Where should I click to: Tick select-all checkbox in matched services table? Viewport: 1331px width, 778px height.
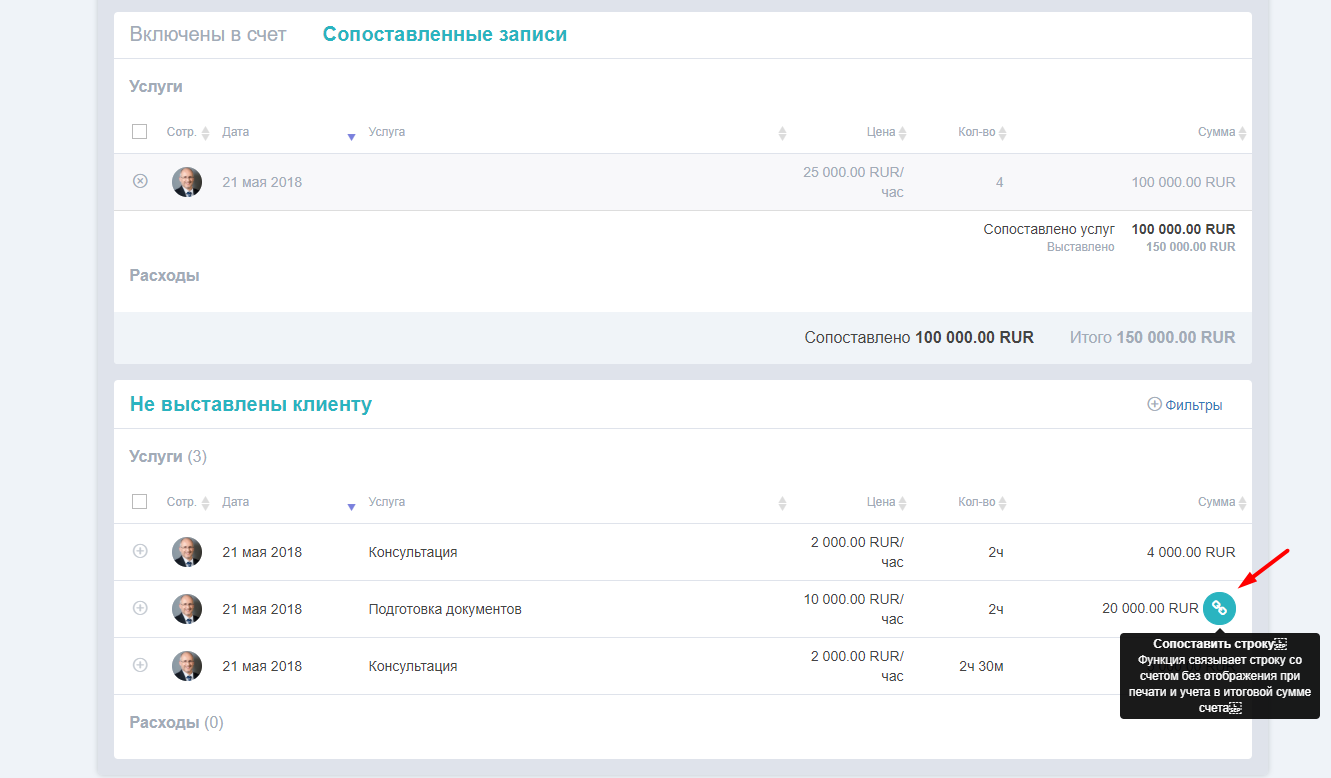coord(140,132)
